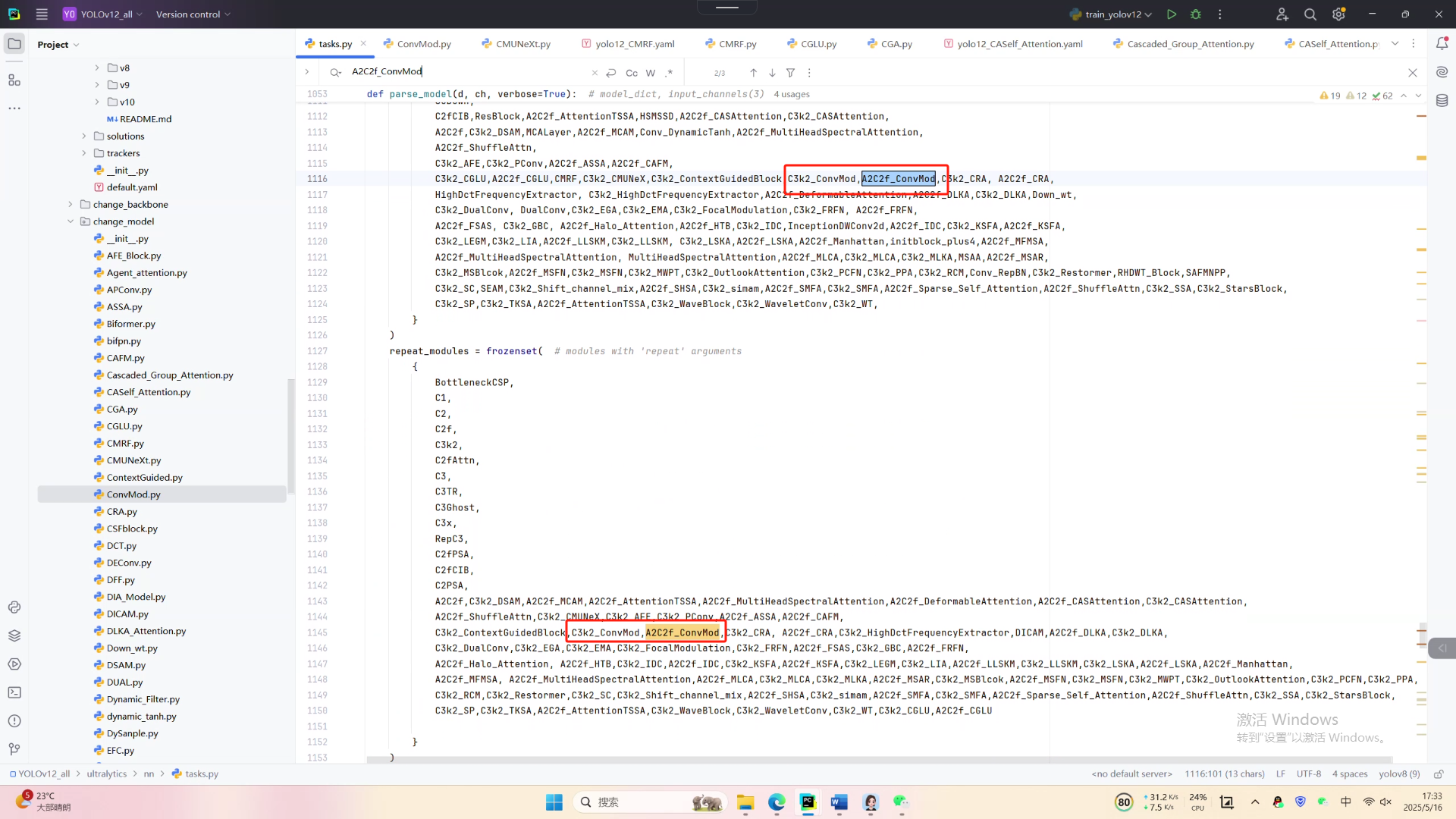Open Search Everywhere magnifier icon

(x=1310, y=14)
